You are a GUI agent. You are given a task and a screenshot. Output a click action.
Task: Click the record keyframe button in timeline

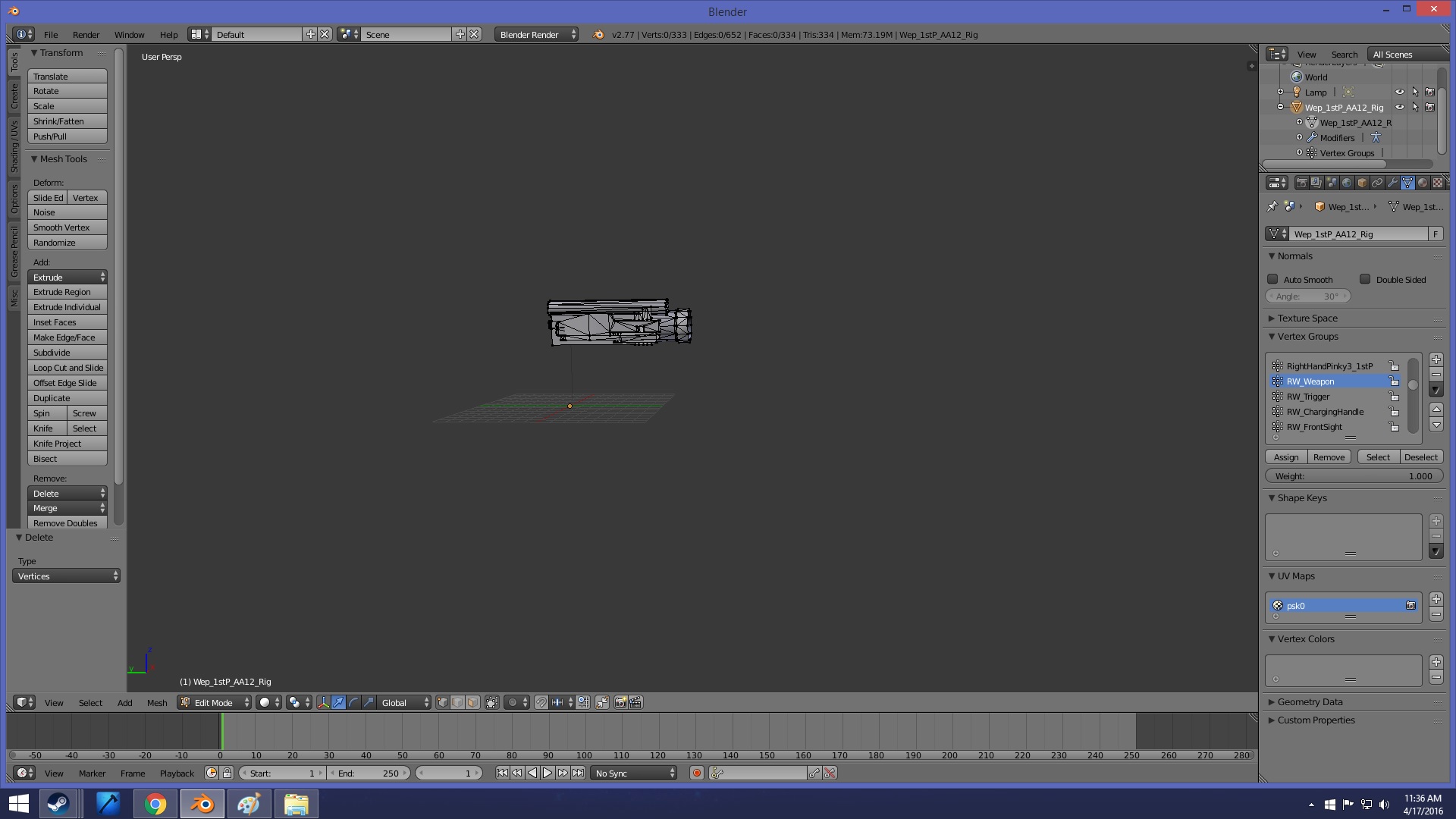[696, 773]
